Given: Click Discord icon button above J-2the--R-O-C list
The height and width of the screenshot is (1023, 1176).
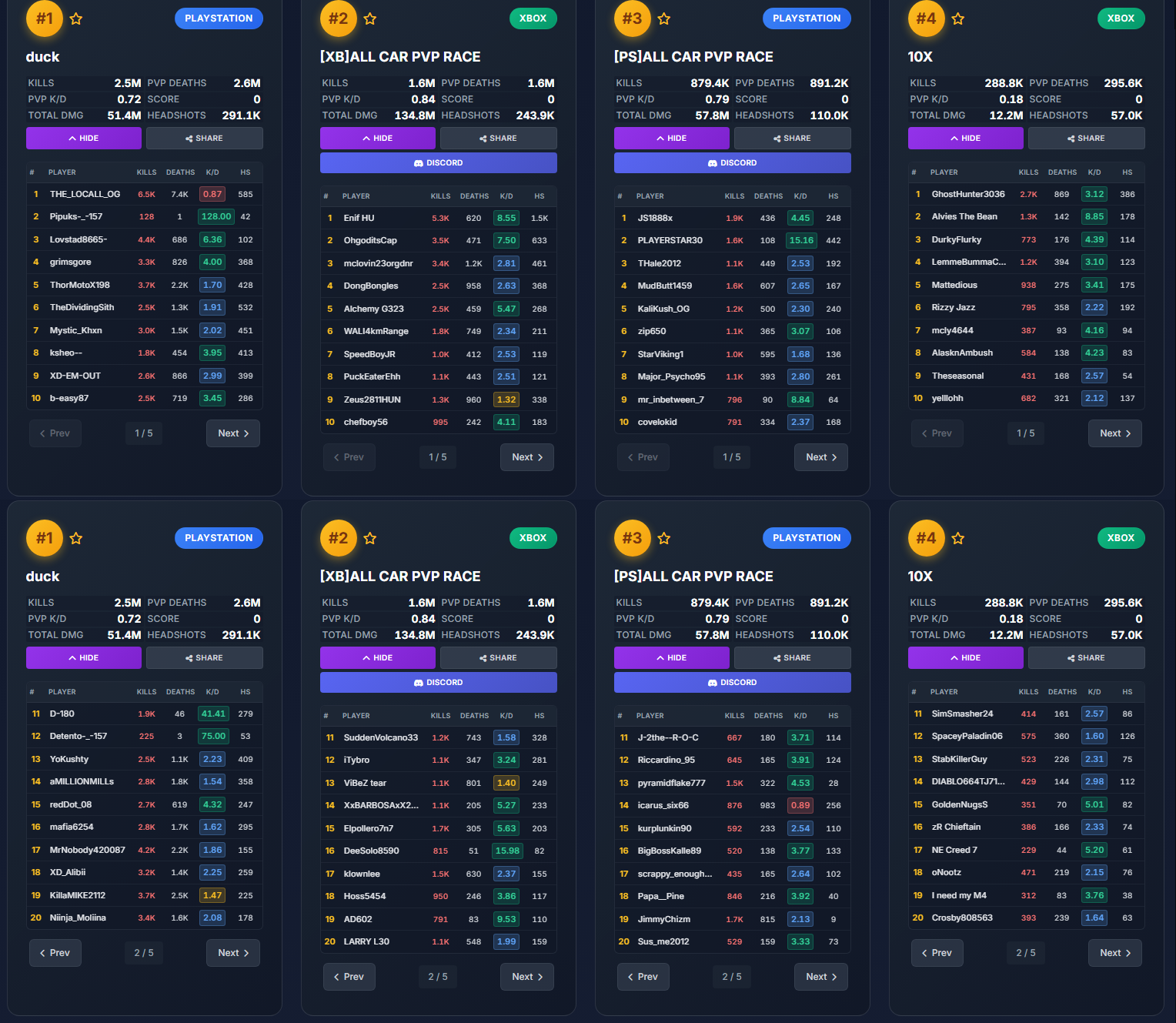Looking at the screenshot, I should (733, 683).
